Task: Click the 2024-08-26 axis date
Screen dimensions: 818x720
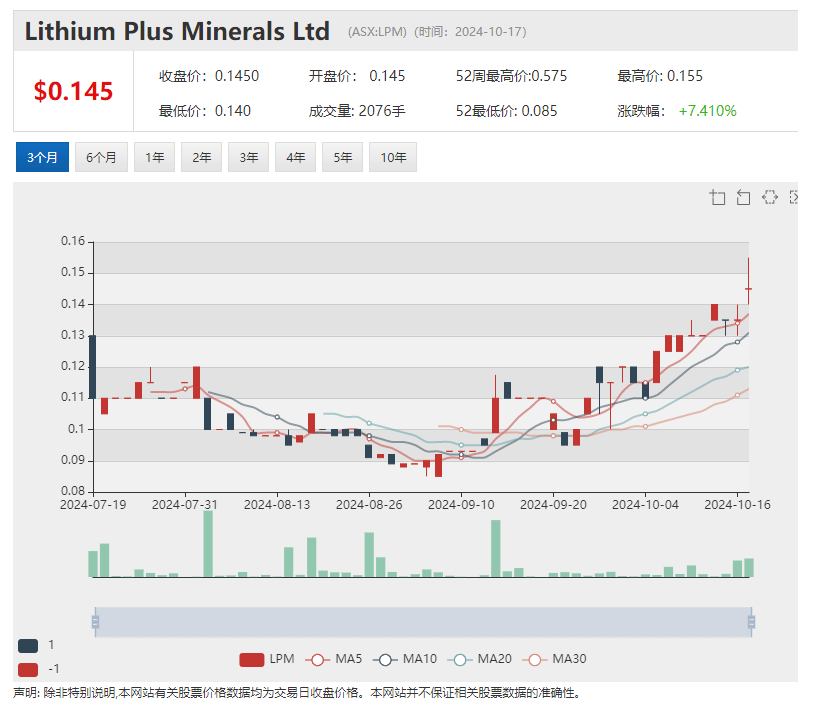Action: 369,505
